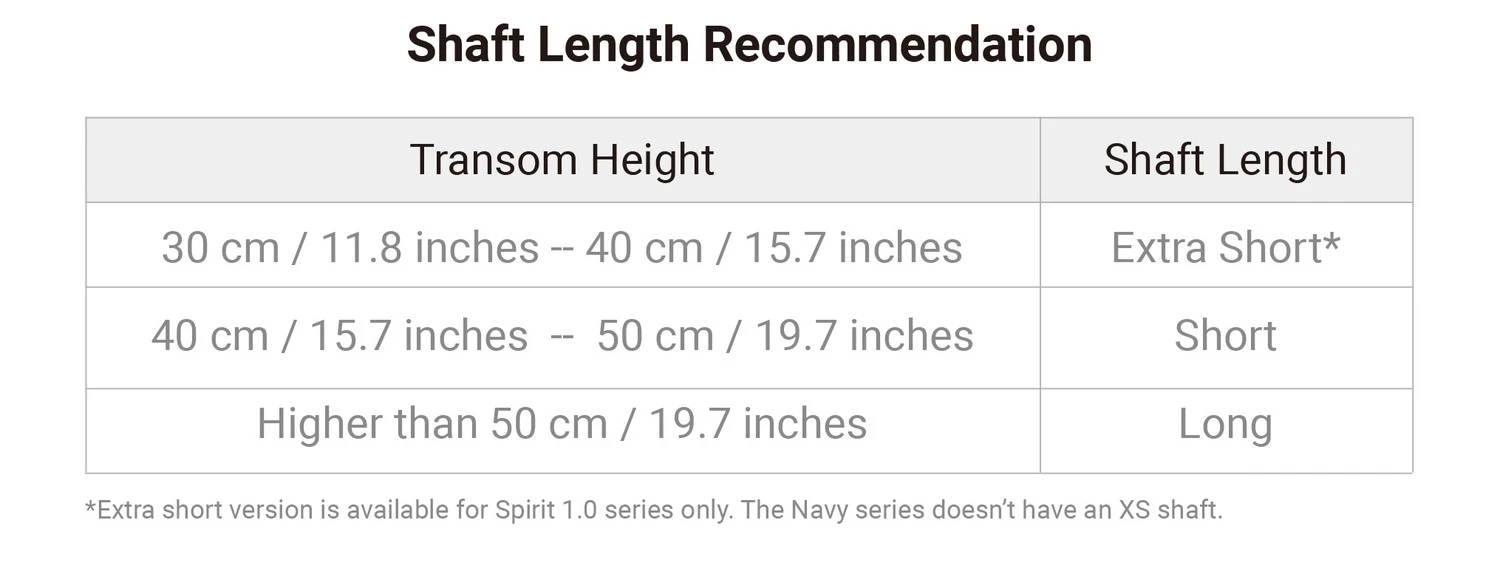Click the Long shaft length cell
The height and width of the screenshot is (565, 1500).
click(1225, 424)
